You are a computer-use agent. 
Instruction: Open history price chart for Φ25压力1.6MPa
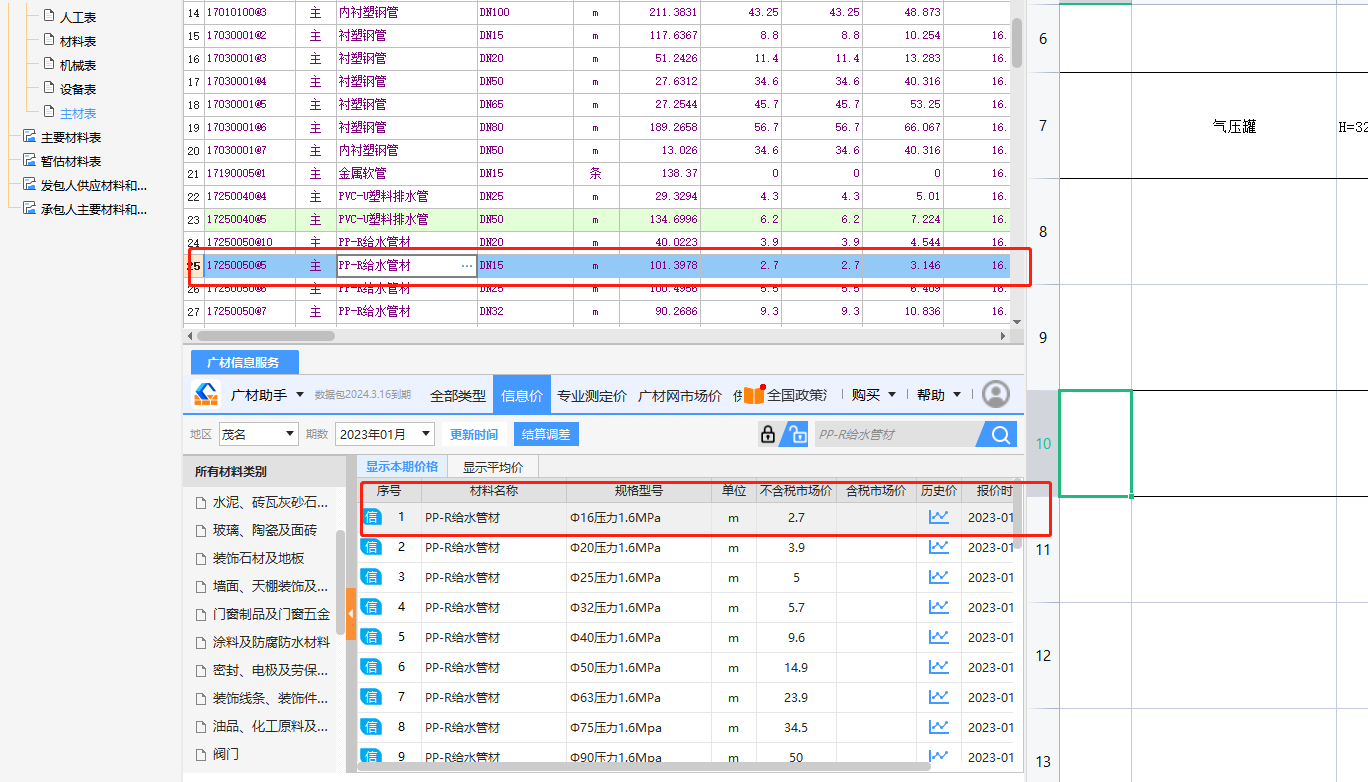tap(939, 577)
